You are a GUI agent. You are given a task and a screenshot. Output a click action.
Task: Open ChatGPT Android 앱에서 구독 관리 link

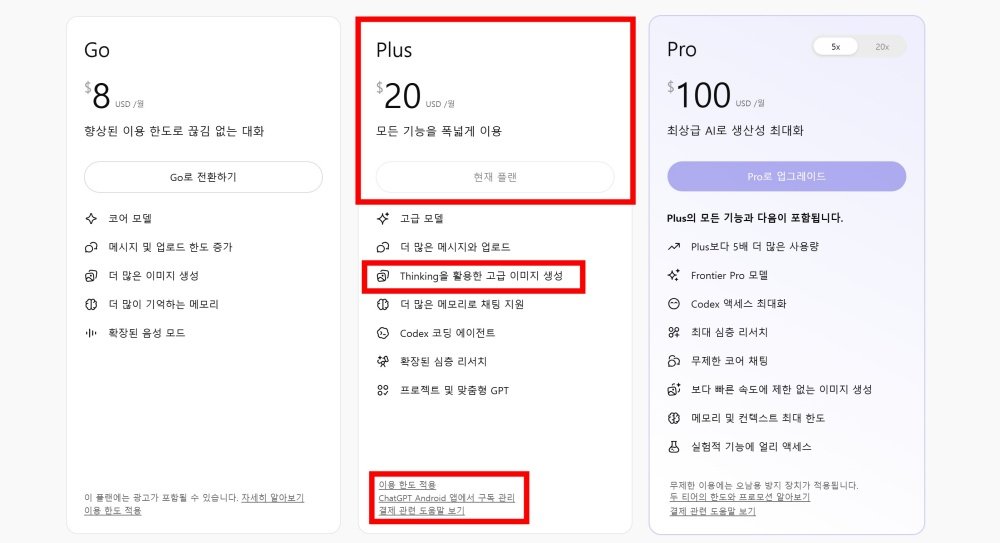(446, 498)
